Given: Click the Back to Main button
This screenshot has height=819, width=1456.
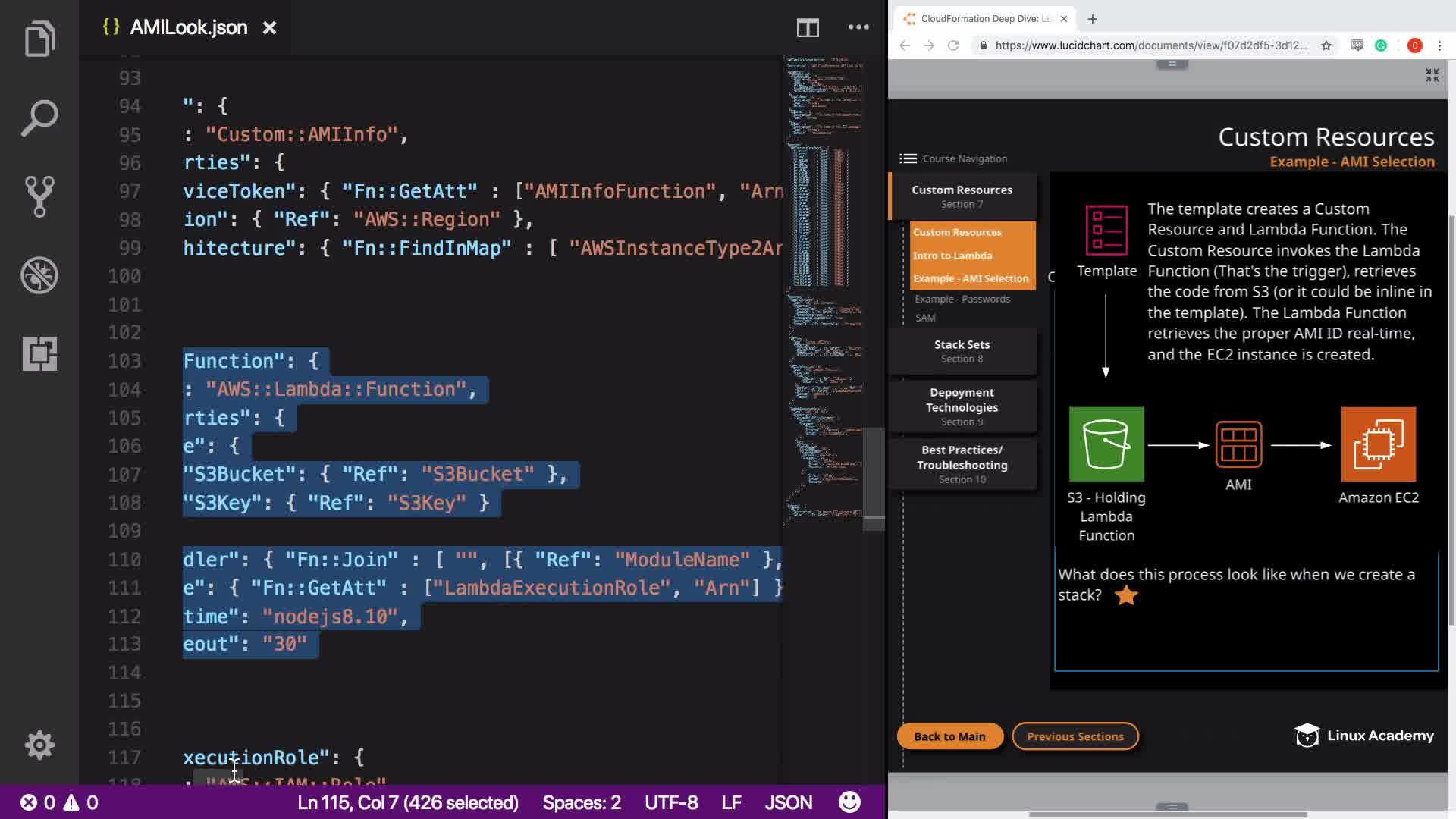Looking at the screenshot, I should pos(949,736).
